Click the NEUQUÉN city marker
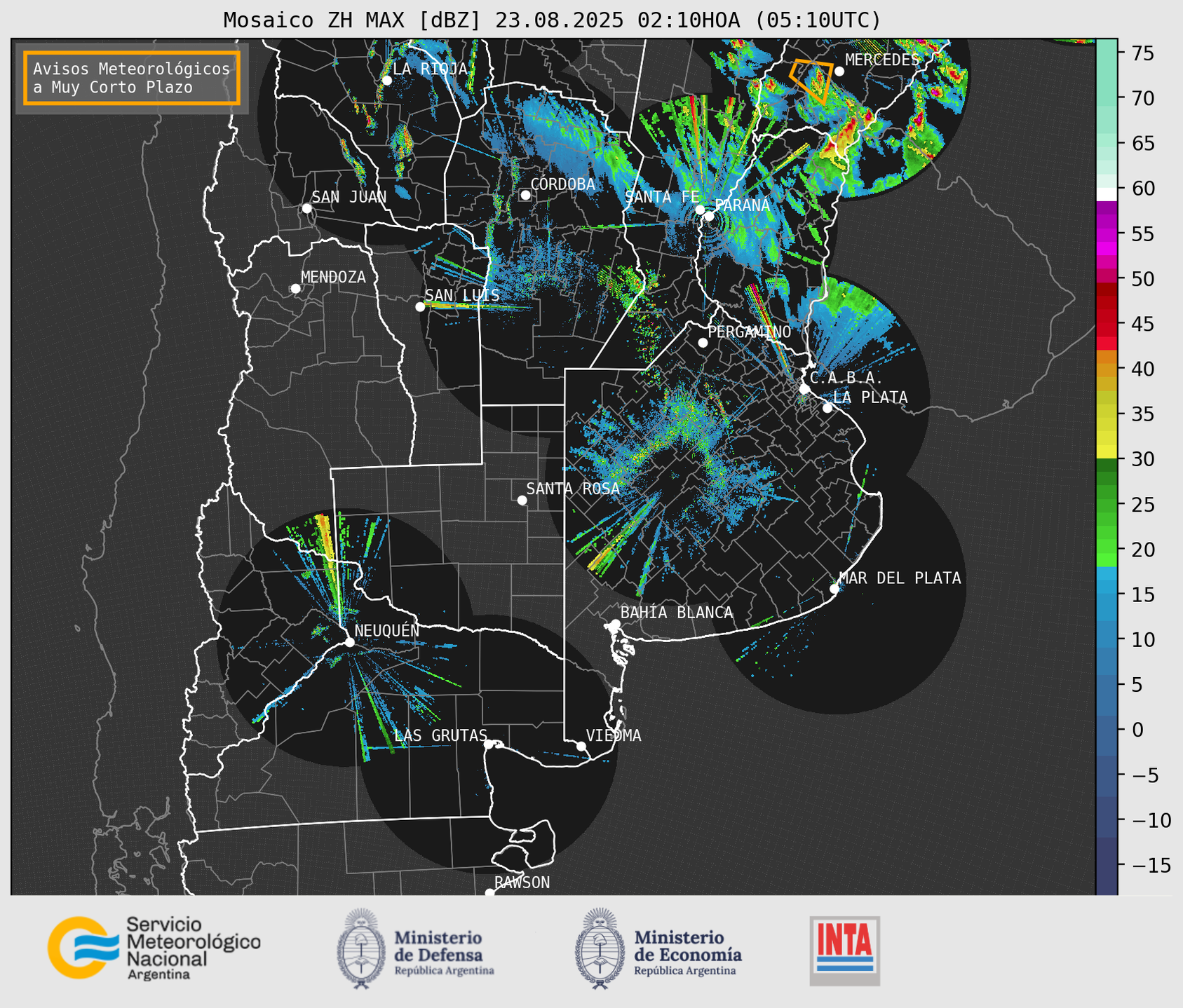1183x1008 pixels. click(x=349, y=642)
